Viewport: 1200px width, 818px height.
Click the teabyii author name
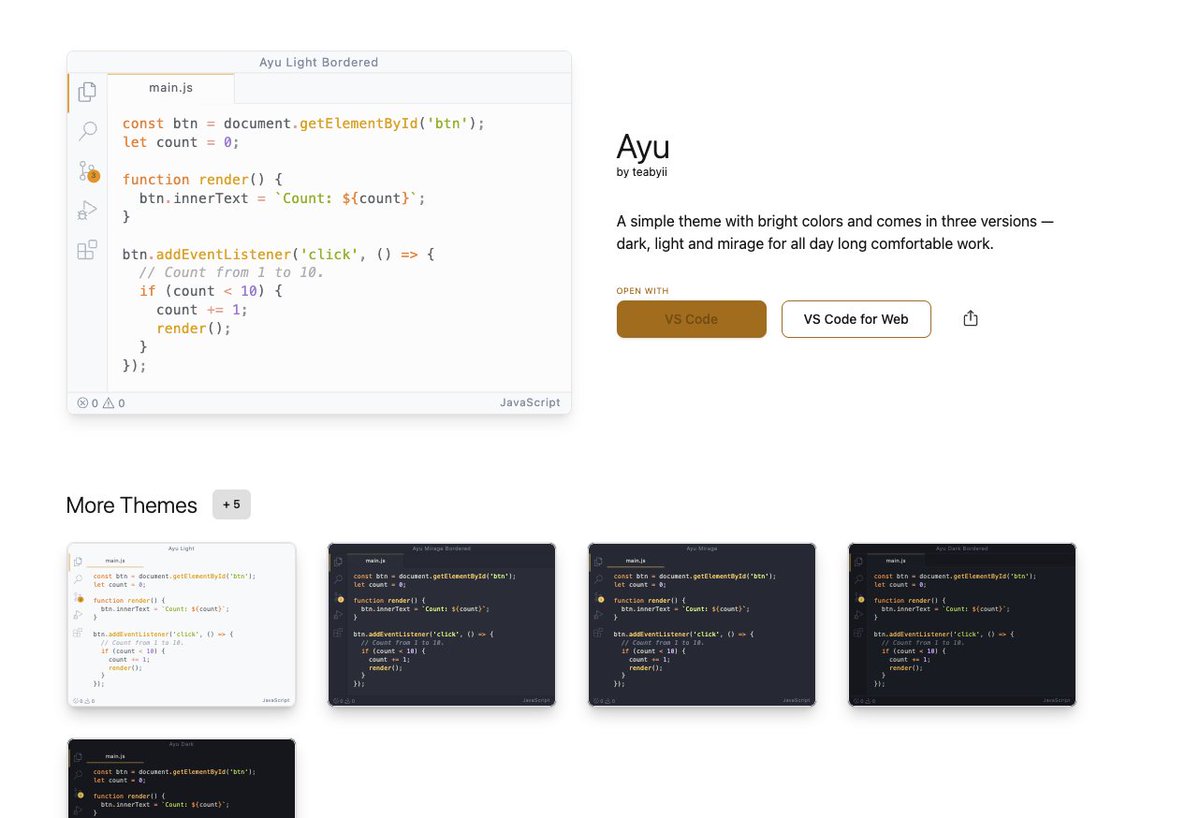649,172
